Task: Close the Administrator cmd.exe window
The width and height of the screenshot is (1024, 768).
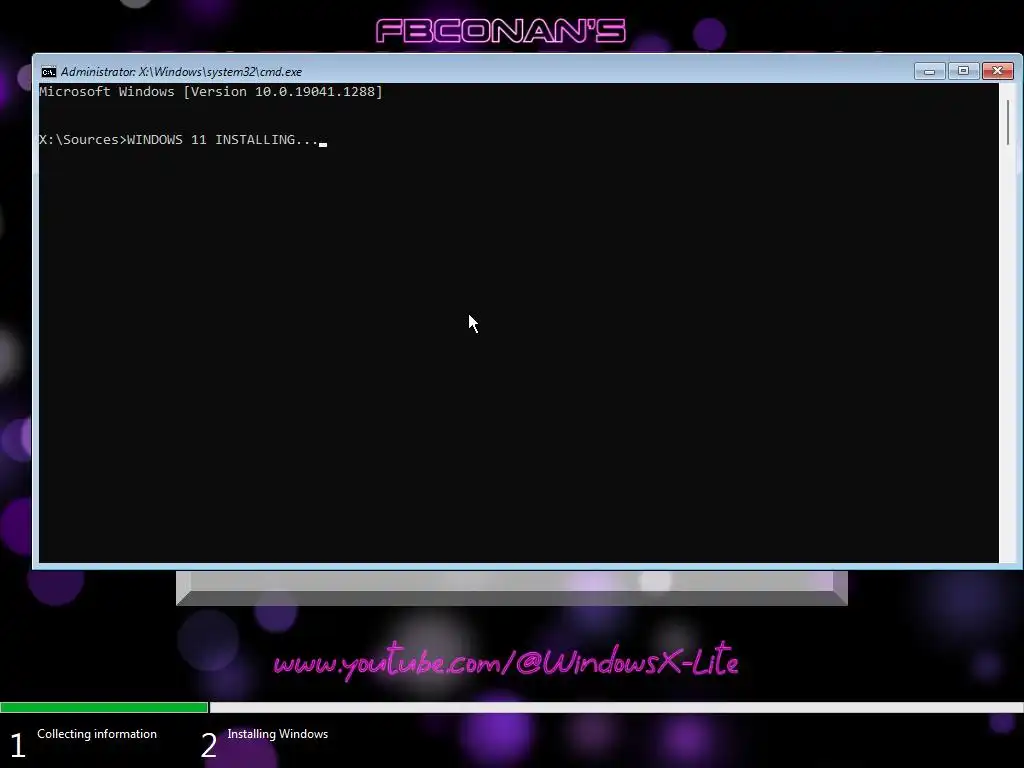Action: (998, 71)
